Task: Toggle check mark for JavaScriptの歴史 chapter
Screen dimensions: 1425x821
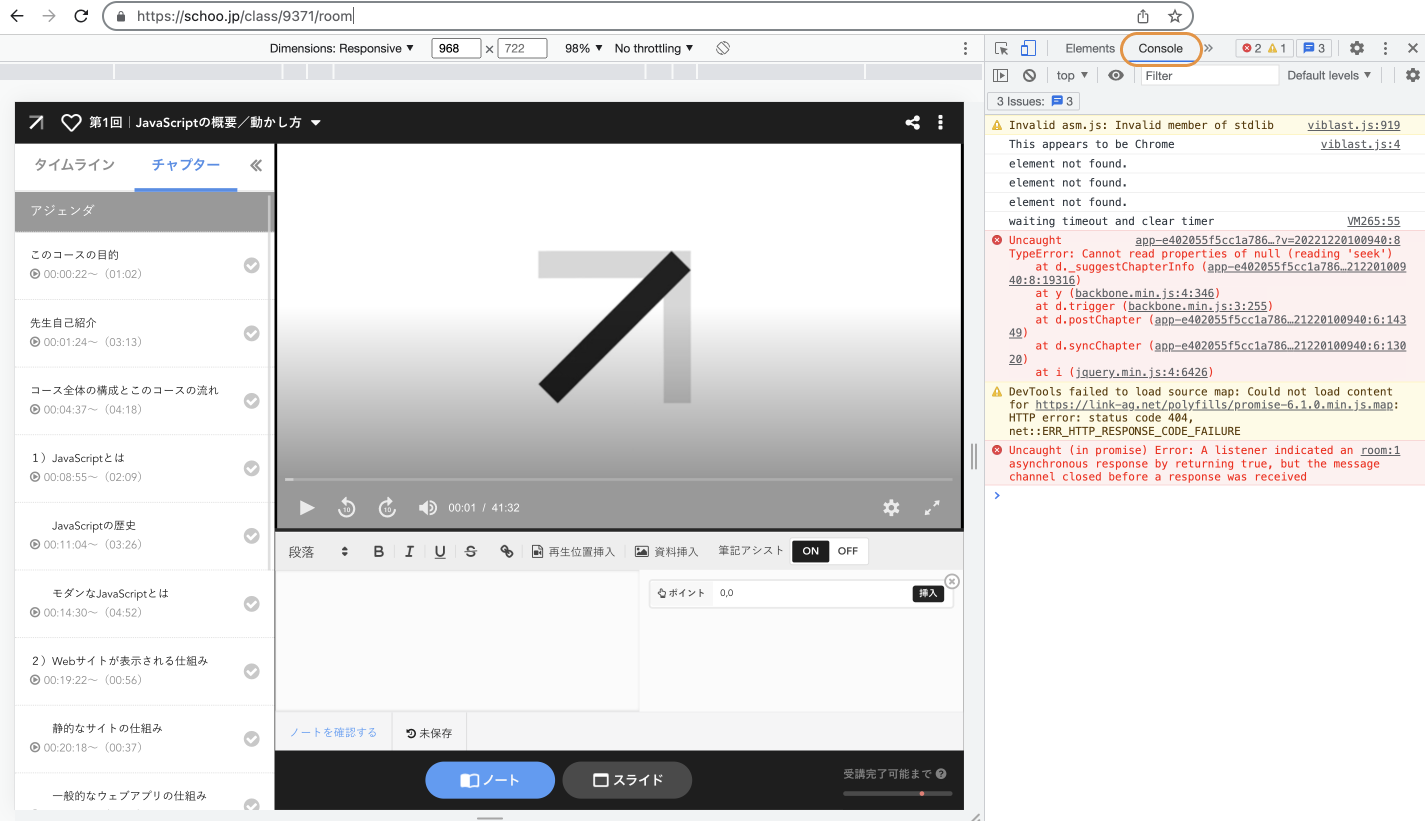Action: [x=252, y=536]
